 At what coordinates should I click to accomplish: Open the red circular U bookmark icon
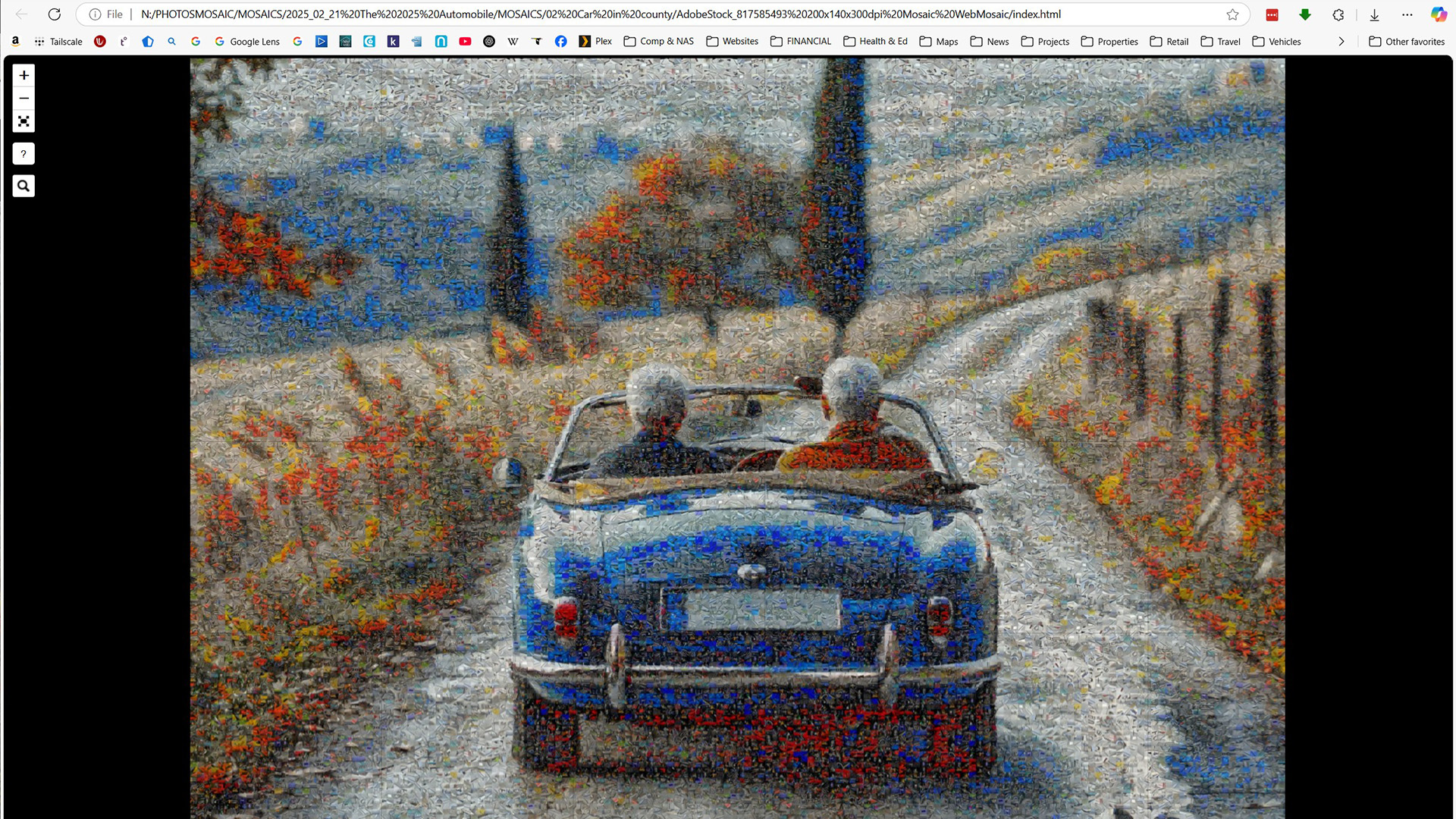pyautogui.click(x=100, y=41)
